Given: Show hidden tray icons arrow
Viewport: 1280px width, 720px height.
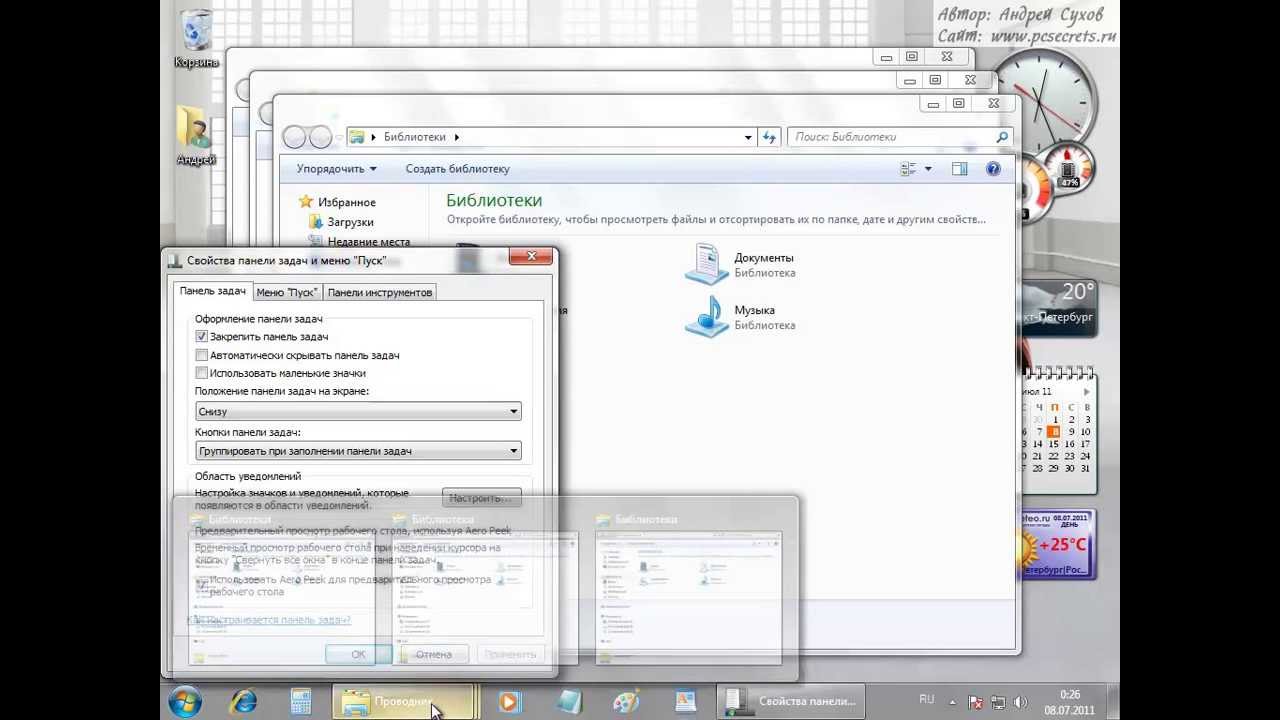Looking at the screenshot, I should (953, 703).
